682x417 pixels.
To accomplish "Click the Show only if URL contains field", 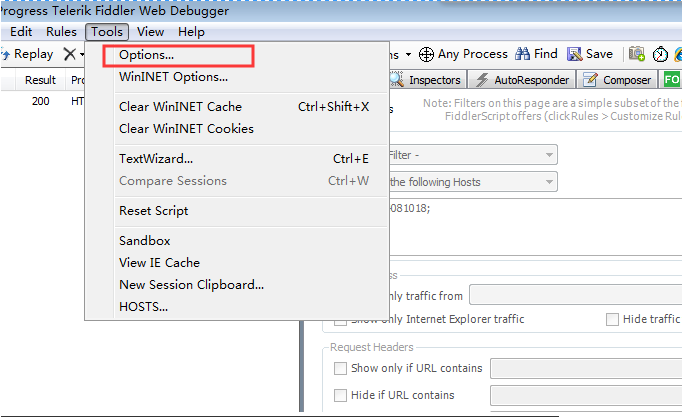I will point(586,368).
